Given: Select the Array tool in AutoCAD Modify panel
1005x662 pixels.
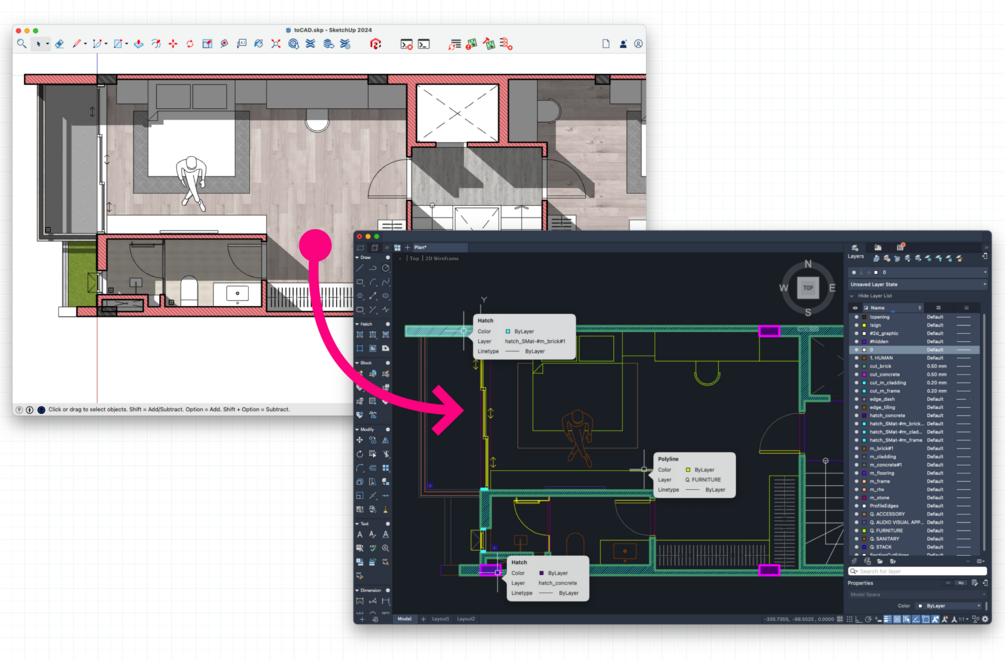Looking at the screenshot, I should point(386,468).
